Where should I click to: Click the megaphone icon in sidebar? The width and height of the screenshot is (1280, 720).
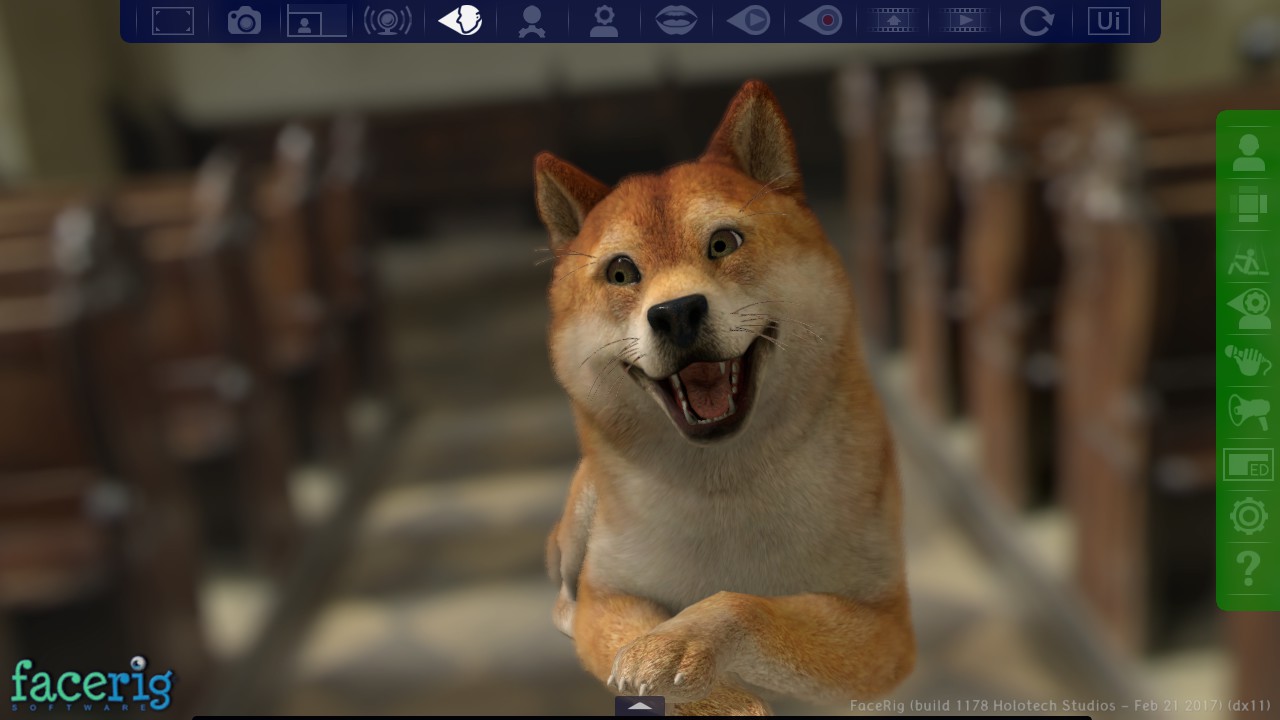pos(1248,412)
